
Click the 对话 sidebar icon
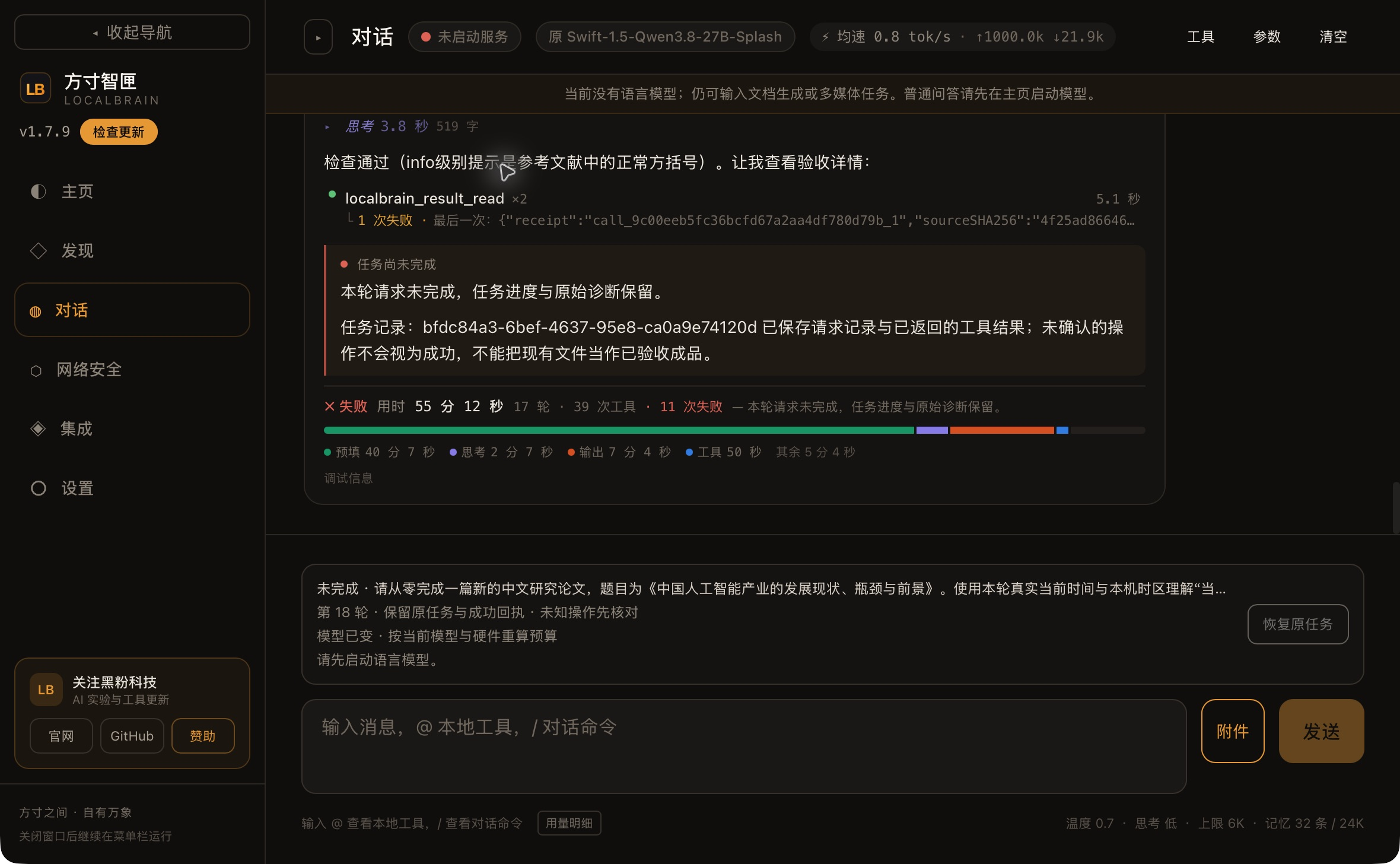coord(36,311)
